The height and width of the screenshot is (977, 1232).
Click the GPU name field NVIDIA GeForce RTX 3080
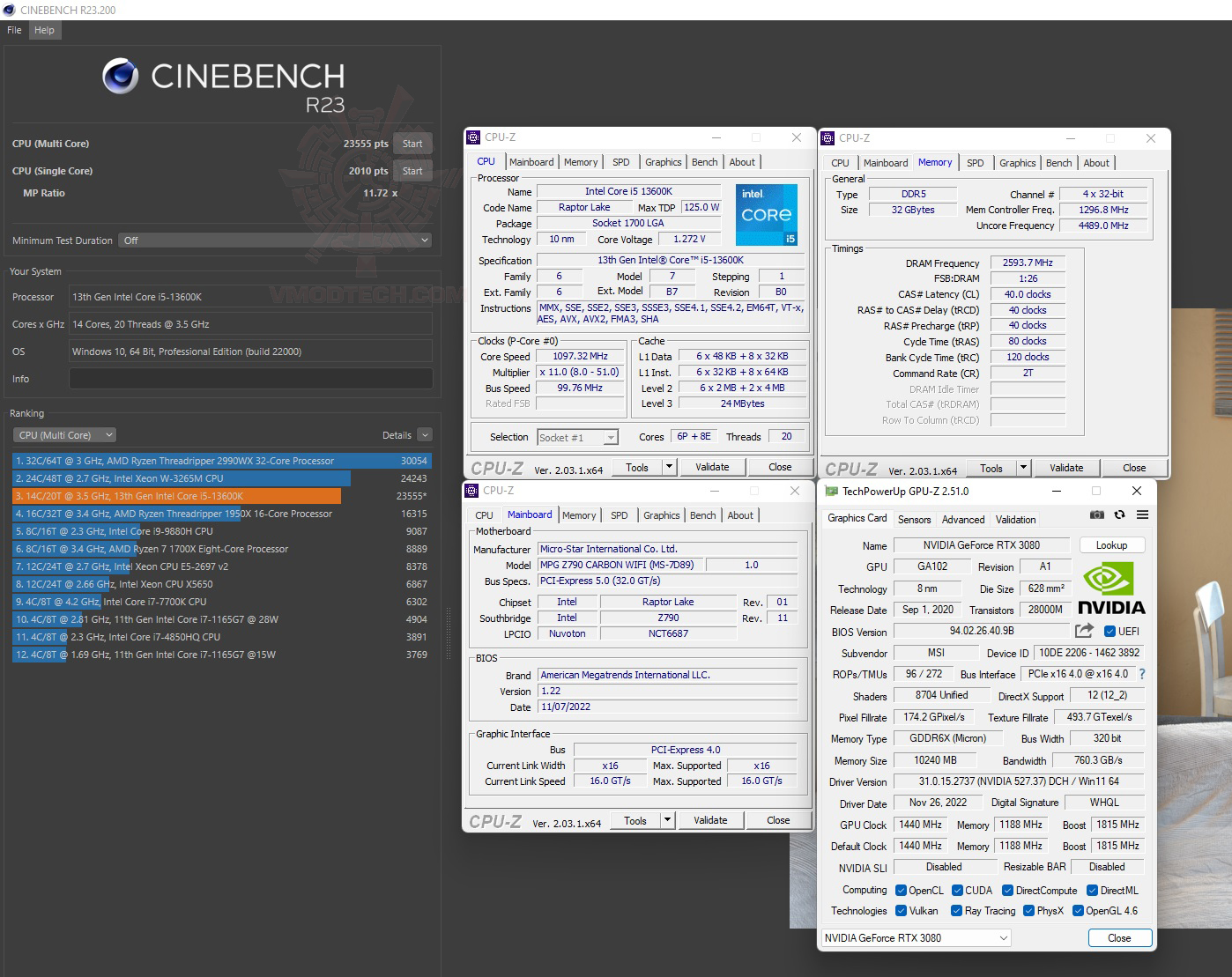pyautogui.click(x=981, y=545)
